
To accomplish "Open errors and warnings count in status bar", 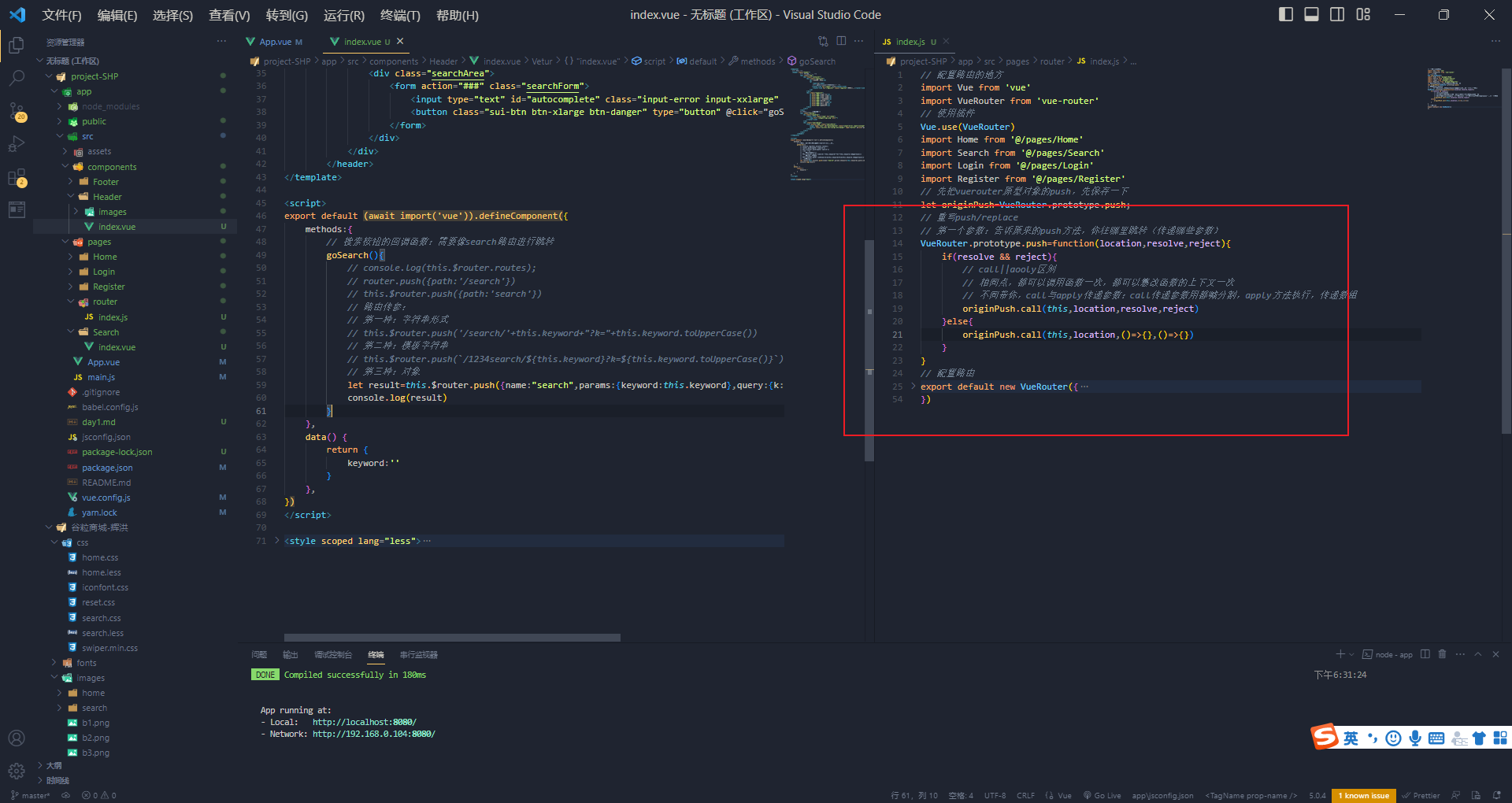I will point(99,795).
